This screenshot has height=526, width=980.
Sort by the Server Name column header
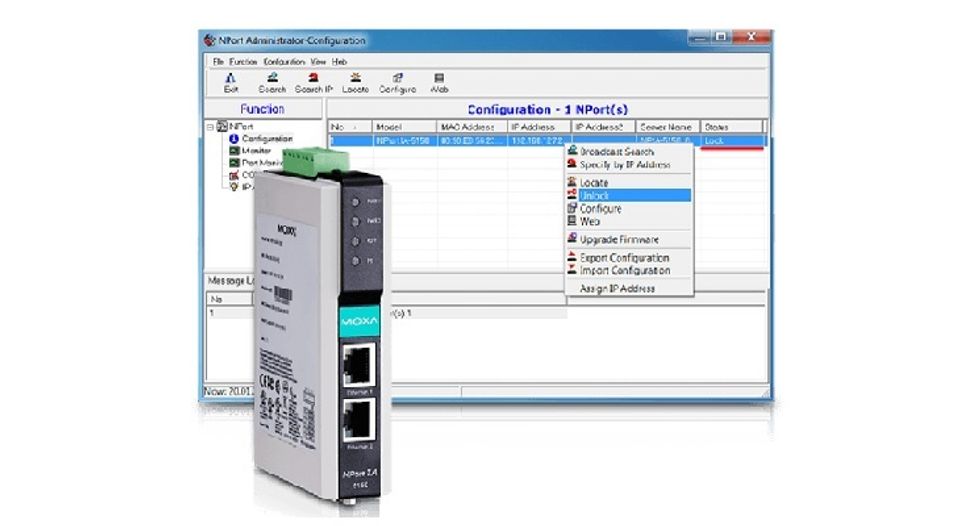click(x=668, y=127)
